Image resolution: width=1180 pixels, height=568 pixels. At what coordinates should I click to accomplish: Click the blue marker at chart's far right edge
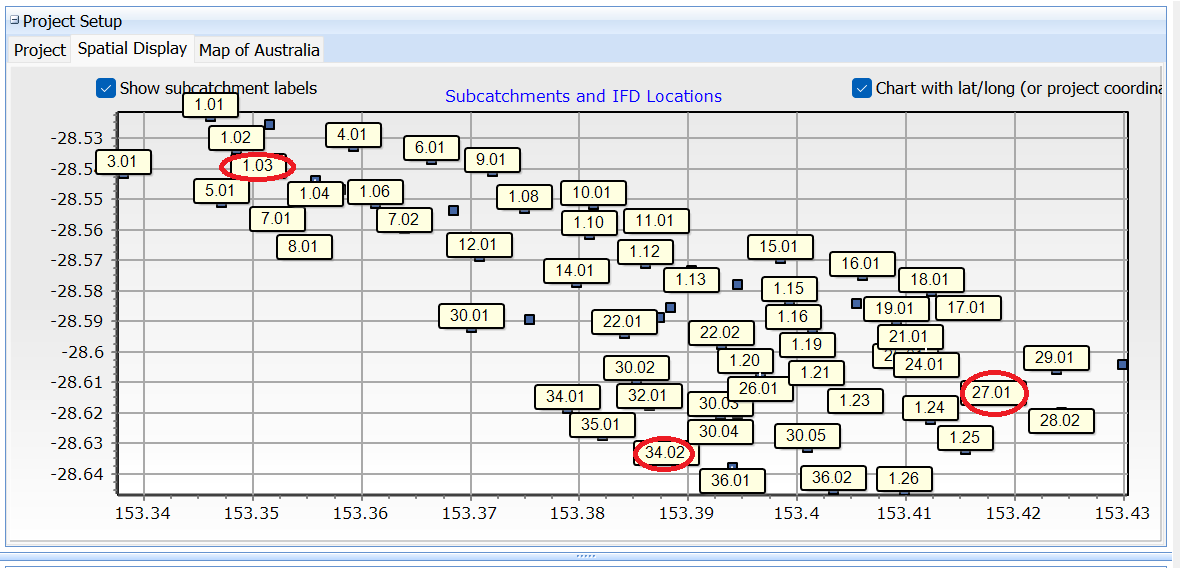1123,364
